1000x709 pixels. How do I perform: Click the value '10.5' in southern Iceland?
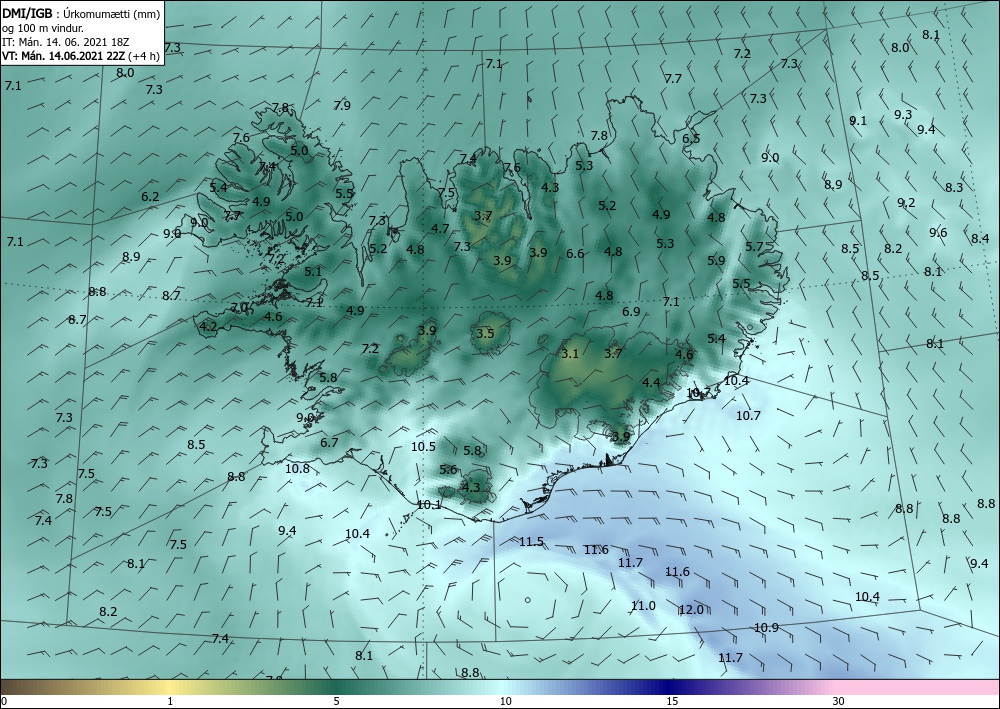pos(423,447)
